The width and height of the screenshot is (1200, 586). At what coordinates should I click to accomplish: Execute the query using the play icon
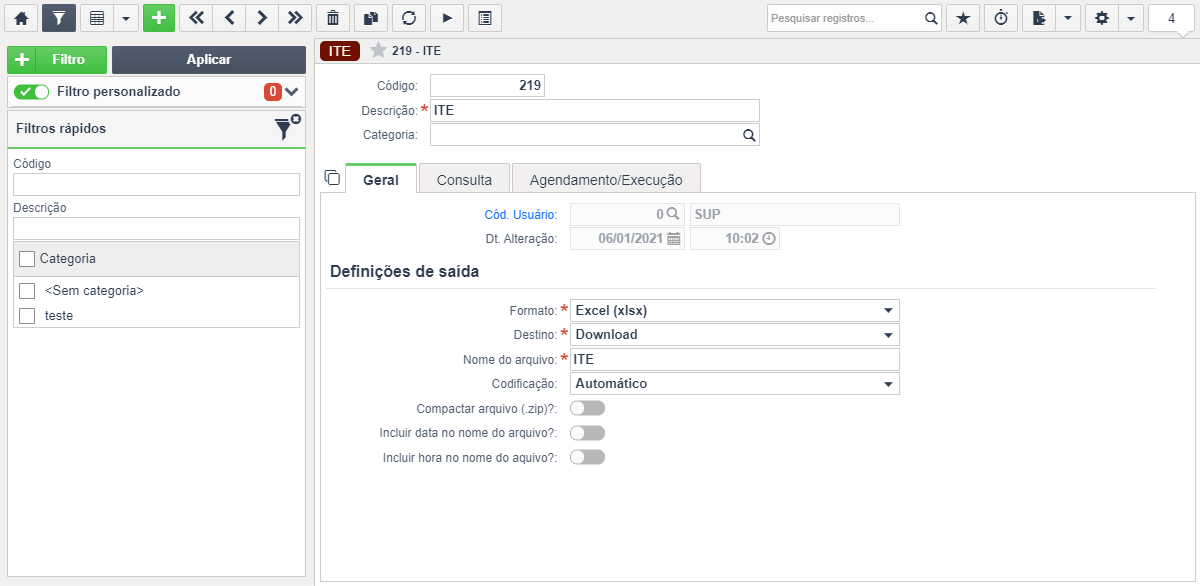click(446, 17)
